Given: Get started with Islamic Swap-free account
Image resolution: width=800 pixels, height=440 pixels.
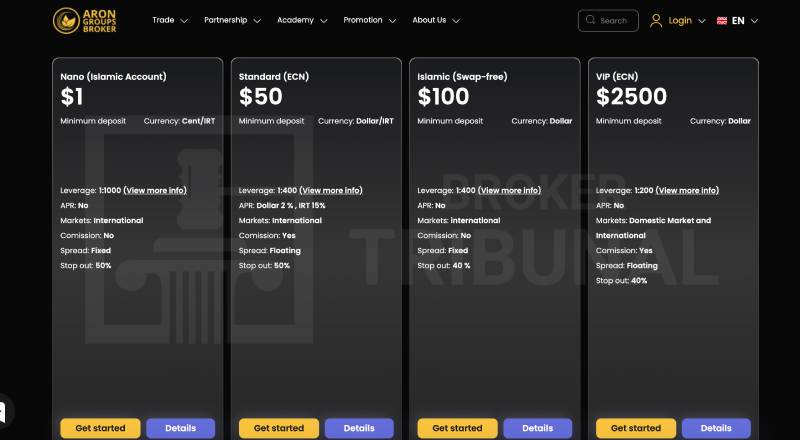Looking at the screenshot, I should tap(457, 428).
